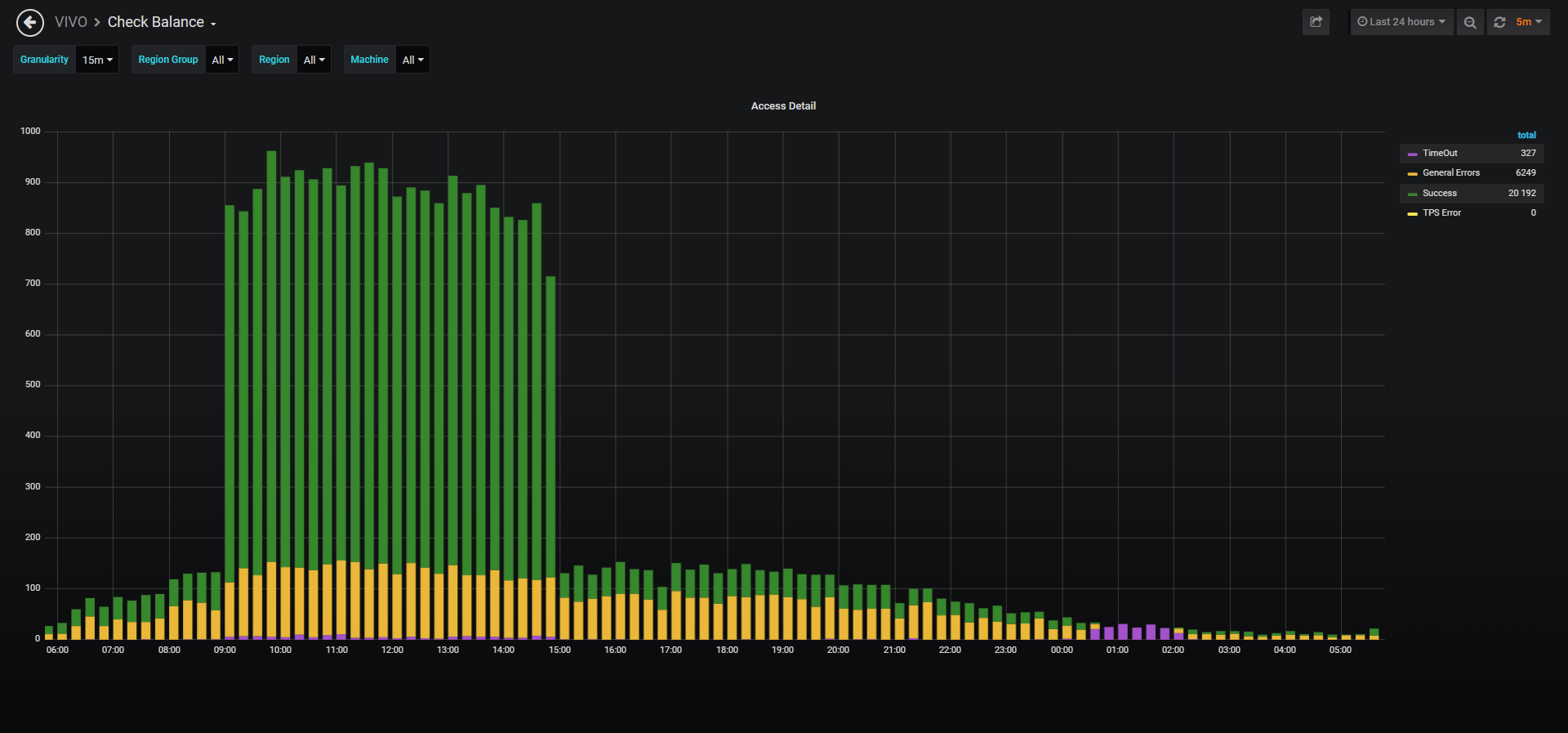Open the Last 24 hours time range picker
The image size is (1568, 733).
pos(1401,22)
